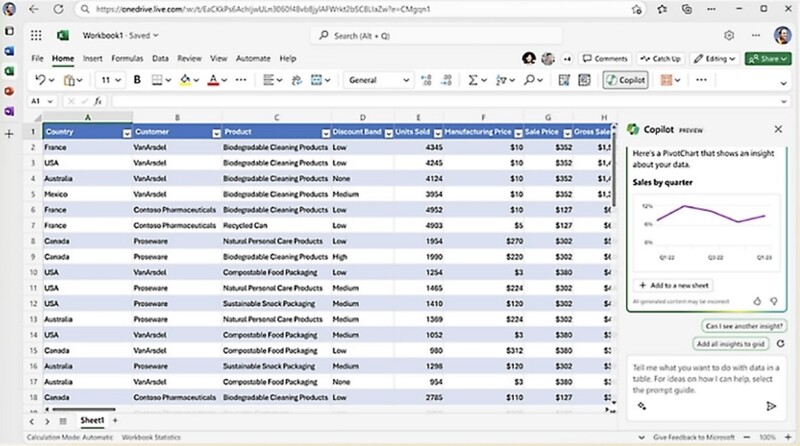This screenshot has width=800, height=446.
Task: Open the Insert ribbon tab
Action: pos(92,59)
